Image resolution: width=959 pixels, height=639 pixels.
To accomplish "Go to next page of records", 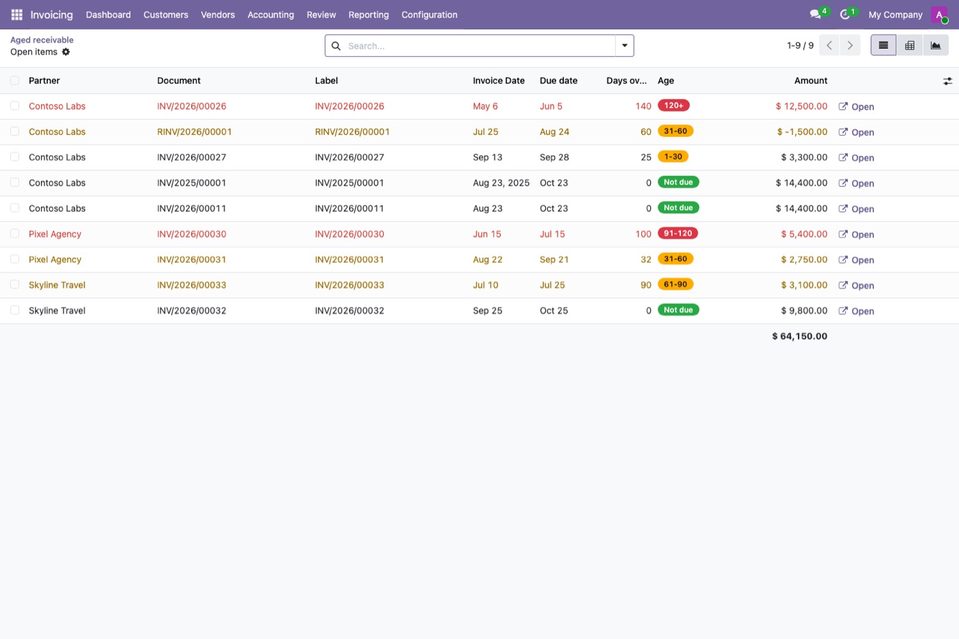I will click(850, 45).
